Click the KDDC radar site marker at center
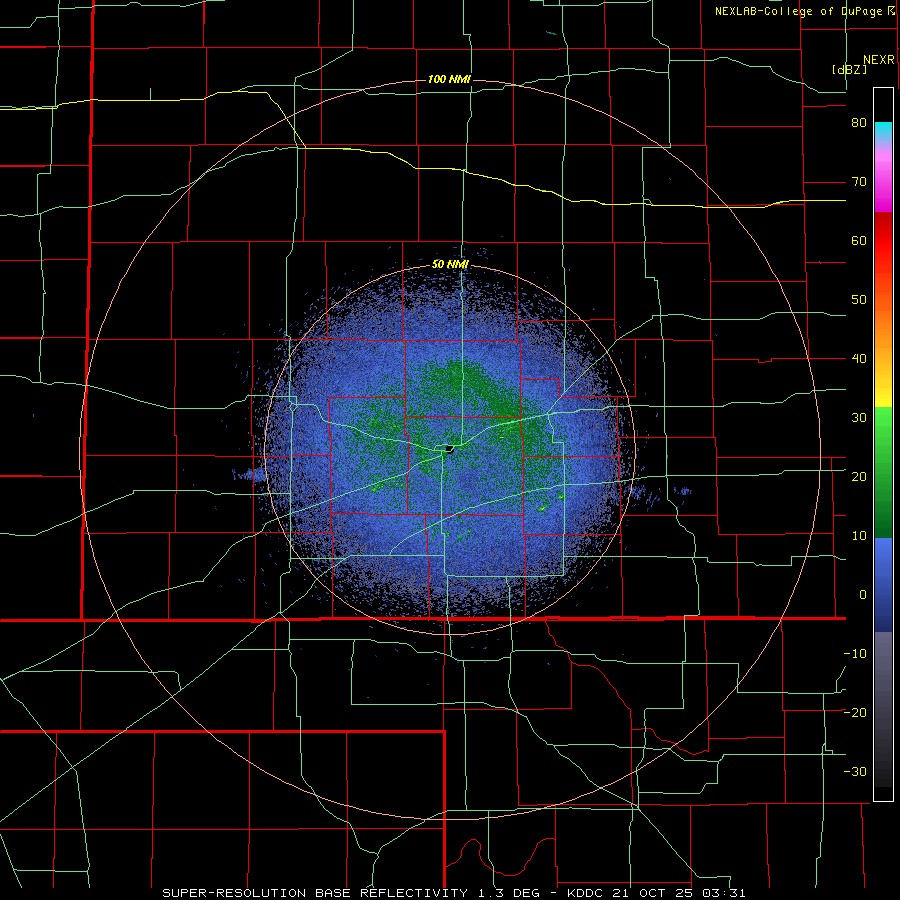This screenshot has width=900, height=900. pos(449,448)
